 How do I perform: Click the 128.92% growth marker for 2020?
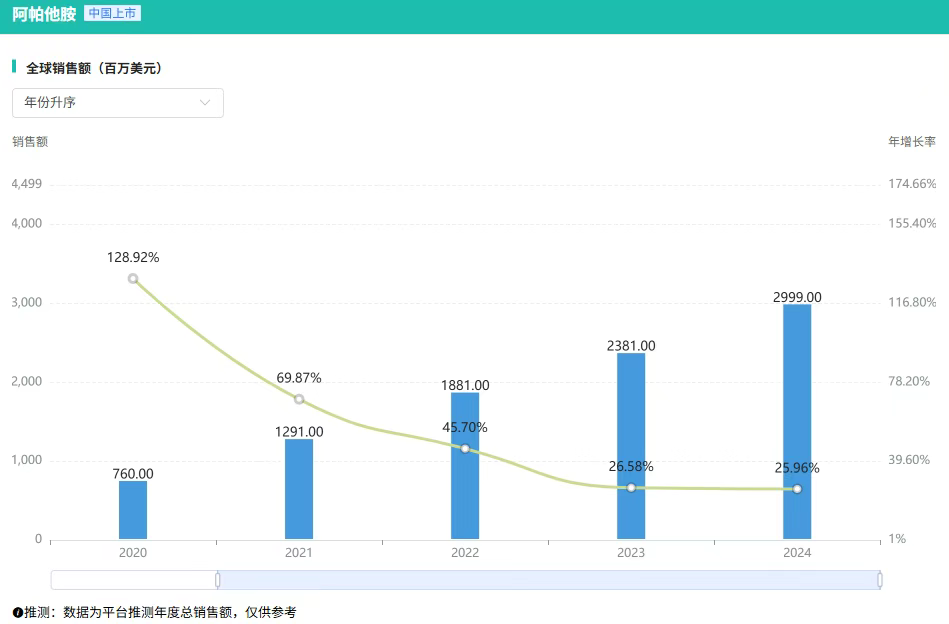(x=133, y=279)
